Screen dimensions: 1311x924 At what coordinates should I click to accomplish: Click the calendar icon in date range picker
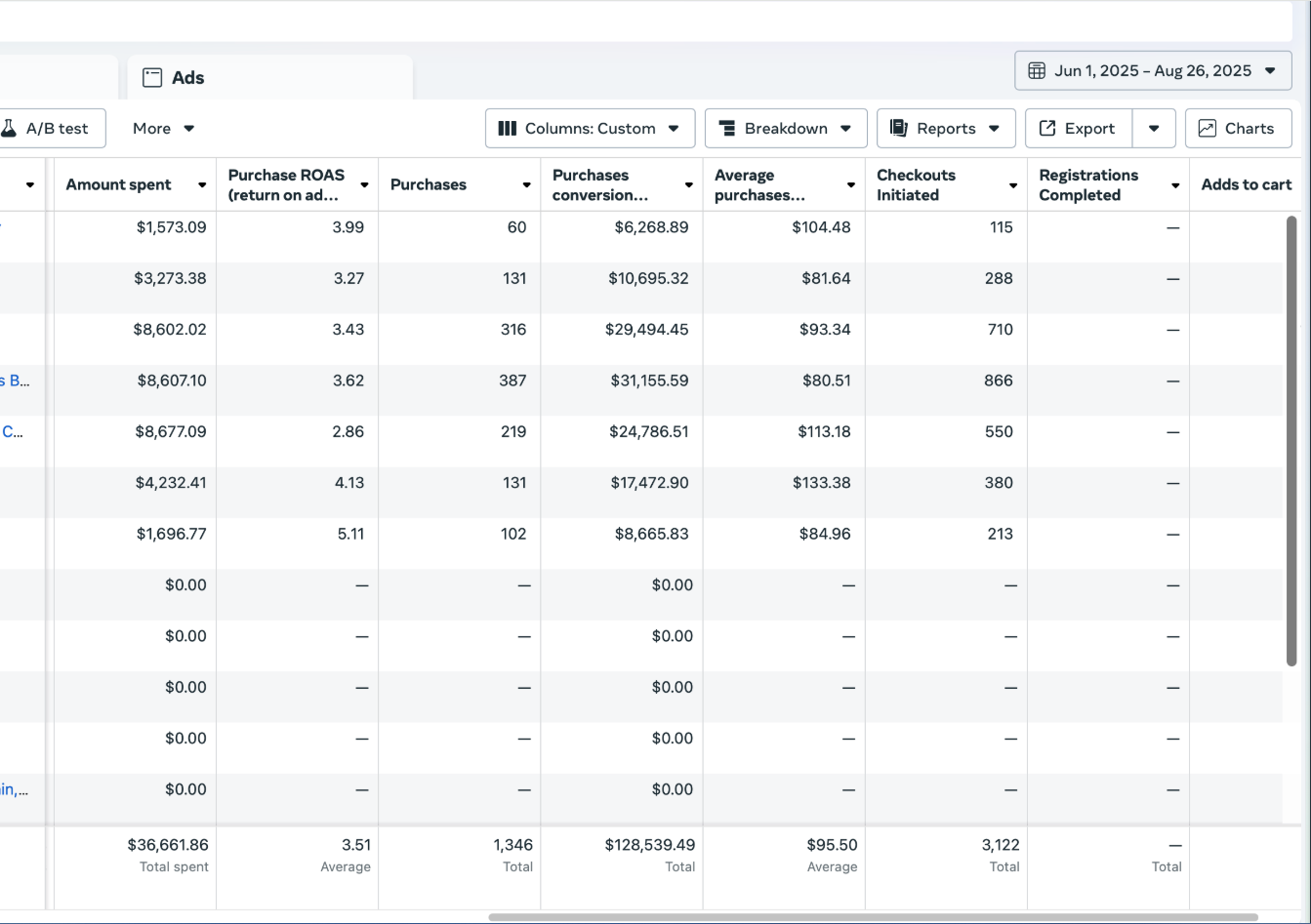coord(1037,70)
